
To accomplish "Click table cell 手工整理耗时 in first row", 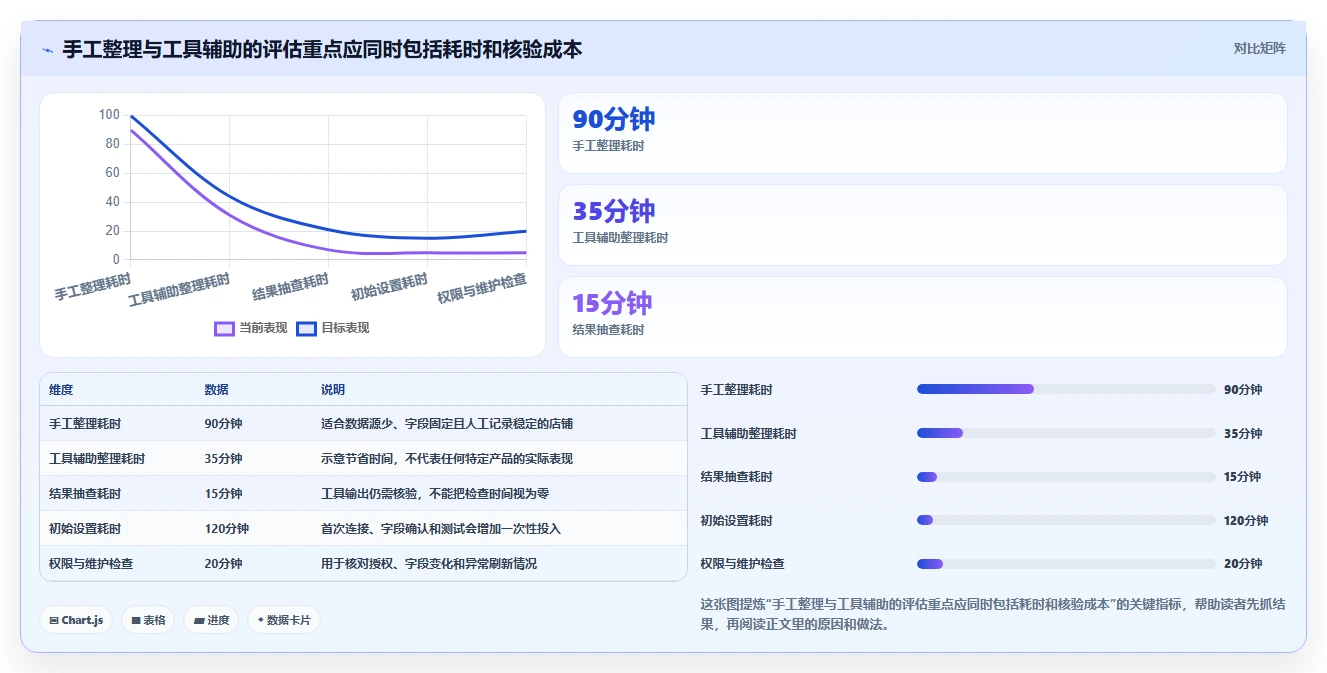I will click(x=85, y=424).
